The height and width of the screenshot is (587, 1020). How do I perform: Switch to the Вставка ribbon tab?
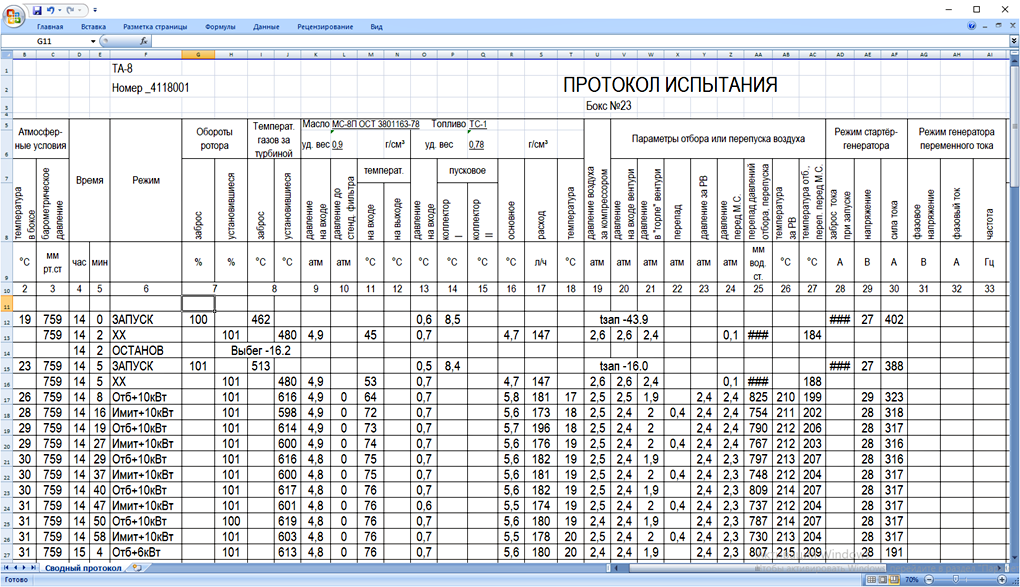coord(93,27)
